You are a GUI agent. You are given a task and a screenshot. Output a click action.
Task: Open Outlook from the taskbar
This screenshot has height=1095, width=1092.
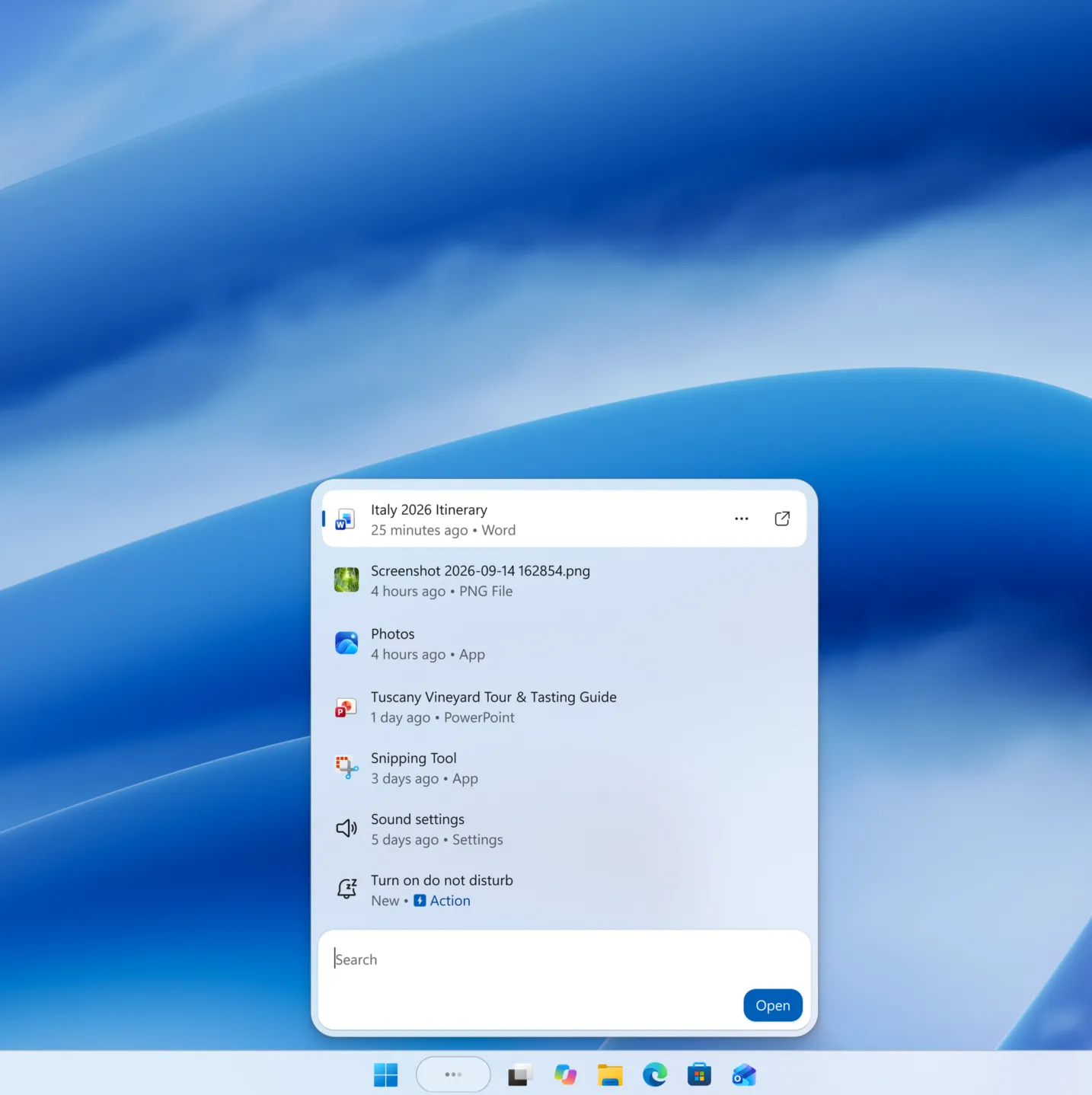pyautogui.click(x=744, y=1074)
